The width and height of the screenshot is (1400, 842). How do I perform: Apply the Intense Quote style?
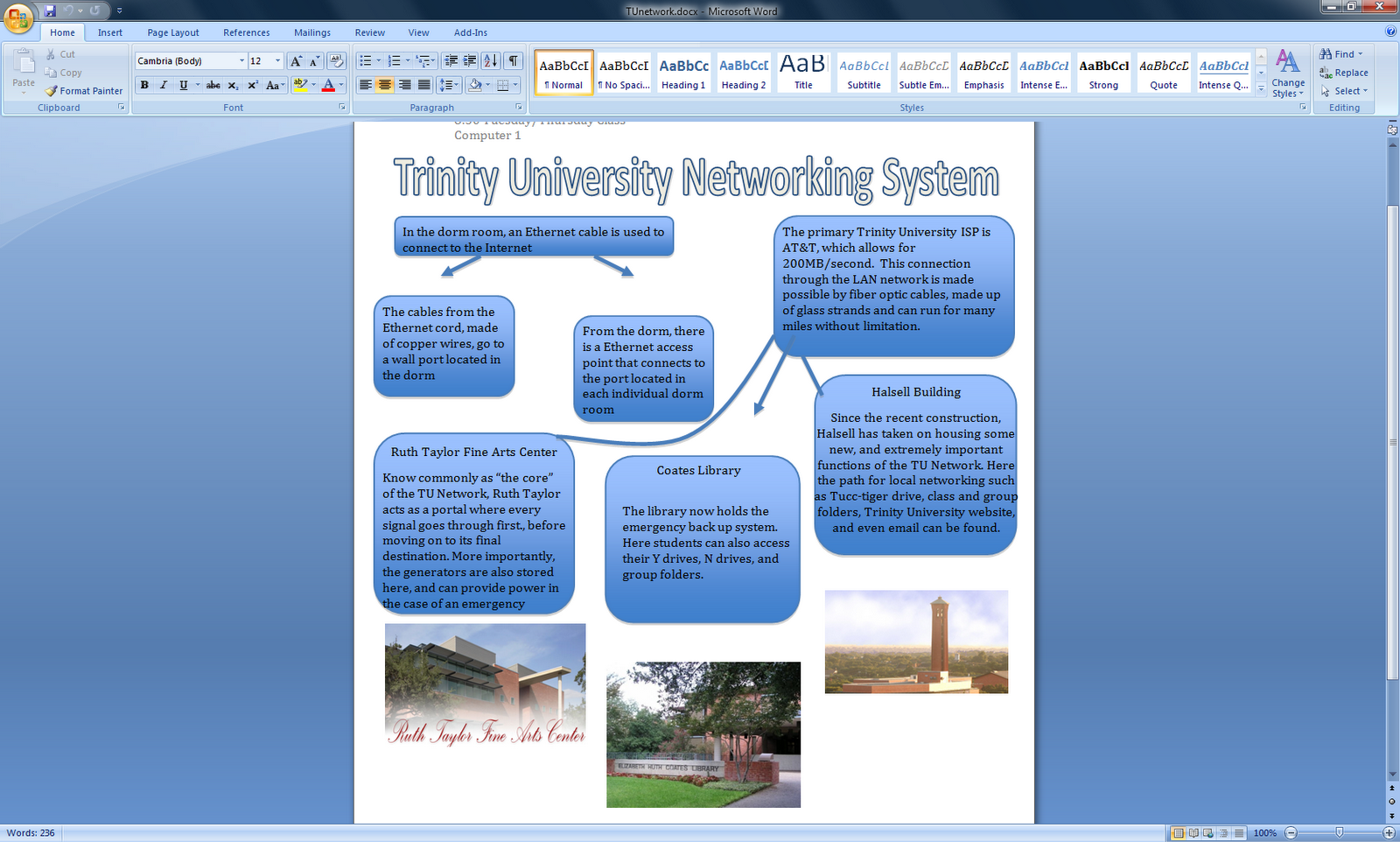point(1223,72)
